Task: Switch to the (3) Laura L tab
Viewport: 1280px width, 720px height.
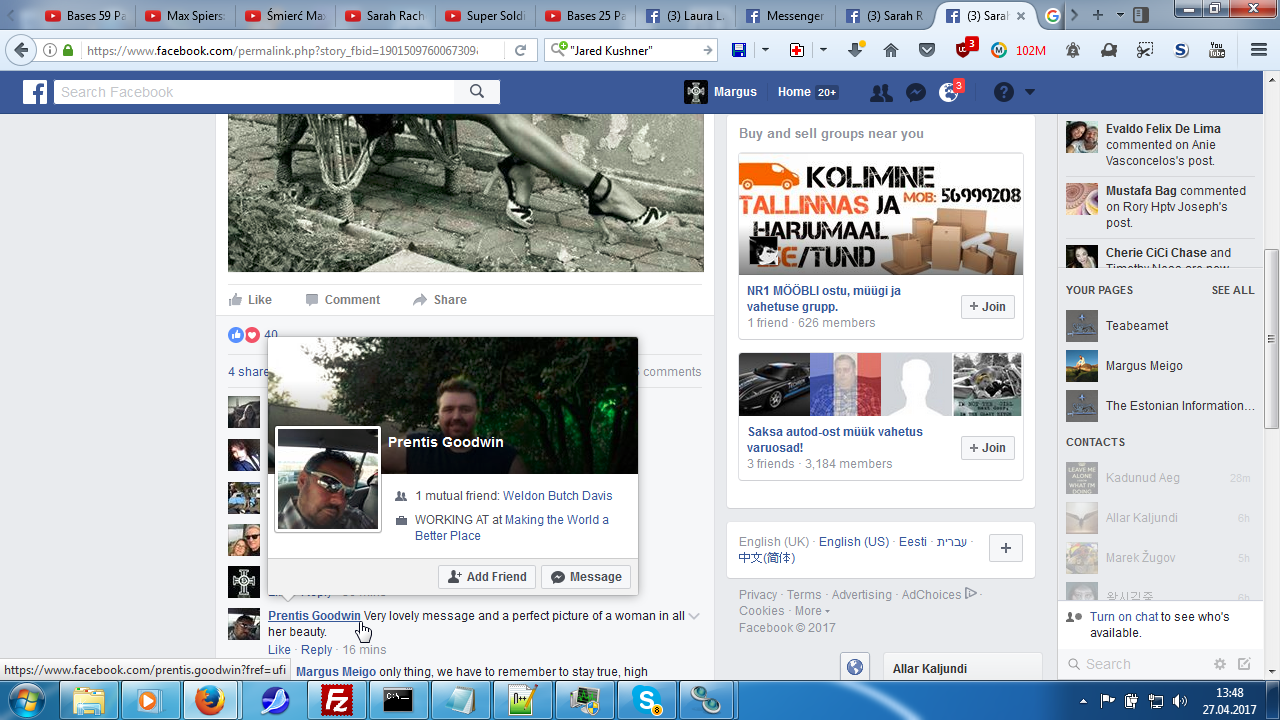Action: (x=684, y=16)
